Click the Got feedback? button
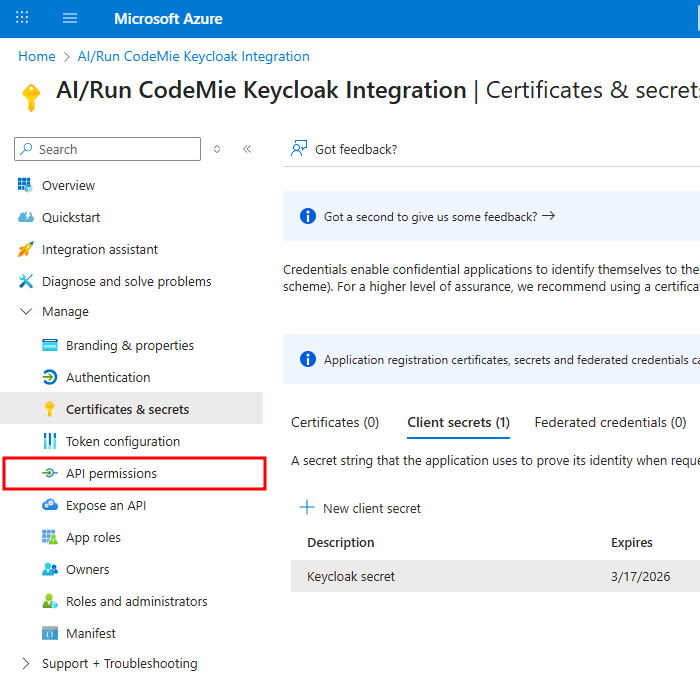This screenshot has height=700, width=700. [x=344, y=149]
